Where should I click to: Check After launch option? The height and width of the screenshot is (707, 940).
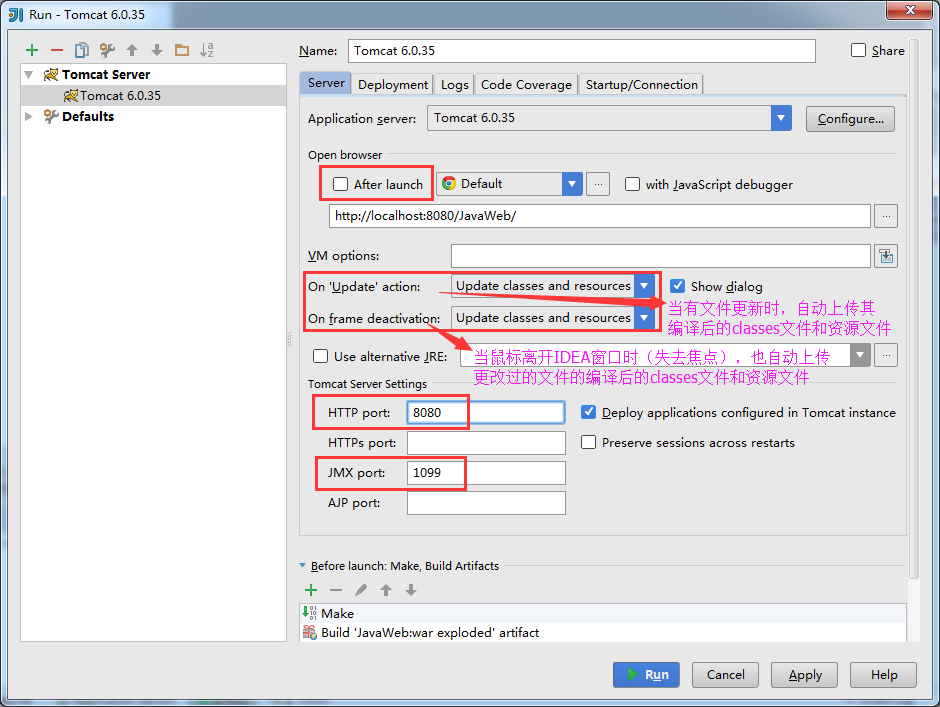pos(341,184)
